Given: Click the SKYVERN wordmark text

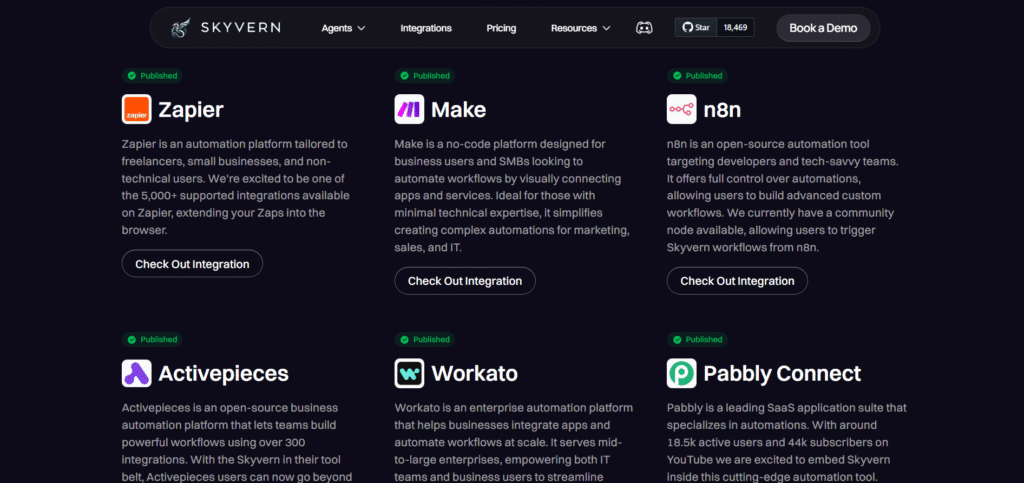Looking at the screenshot, I should click(240, 27).
